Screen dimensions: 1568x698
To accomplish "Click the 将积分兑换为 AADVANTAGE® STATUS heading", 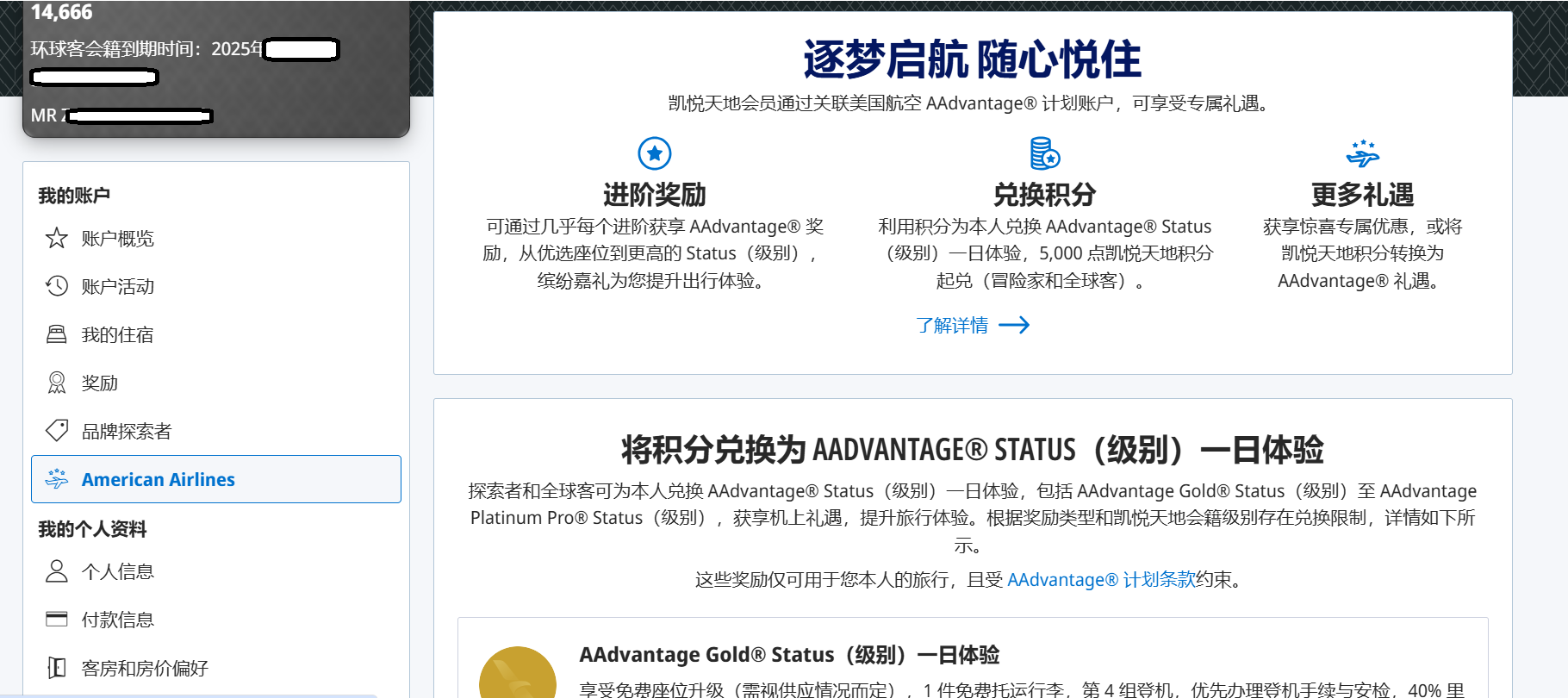I will (x=973, y=450).
